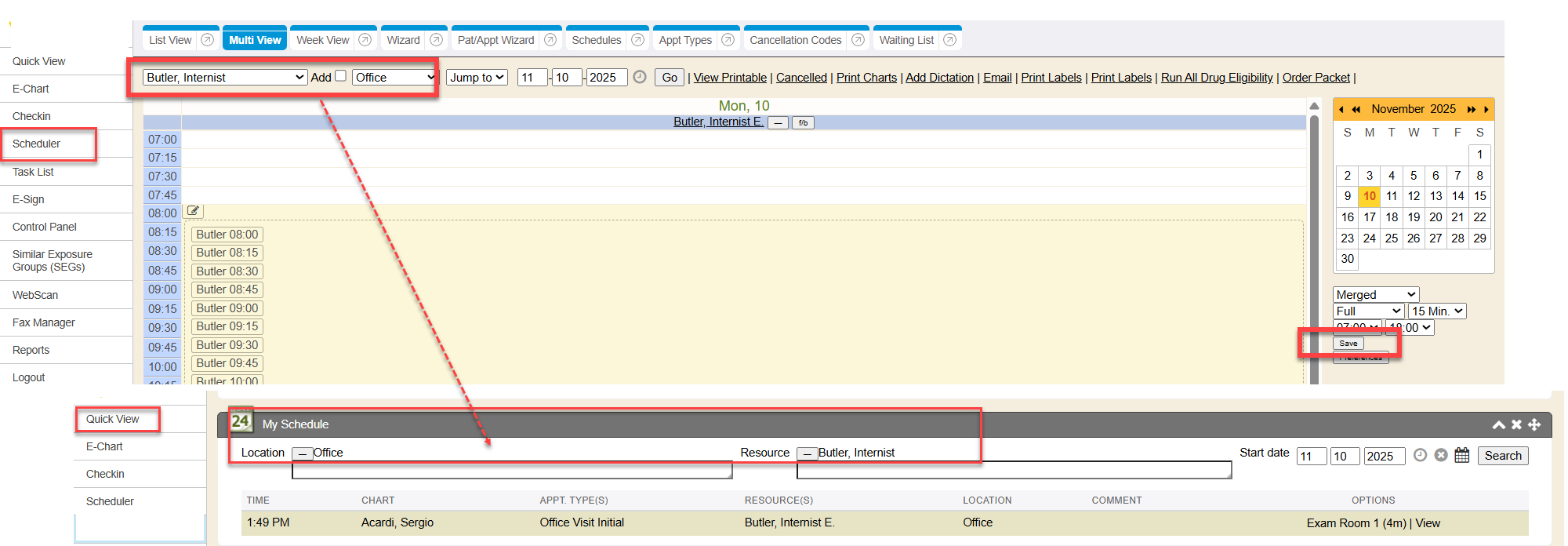This screenshot has height=546, width=1568.
Task: Open List View in a new window icon
Action: 207,40
